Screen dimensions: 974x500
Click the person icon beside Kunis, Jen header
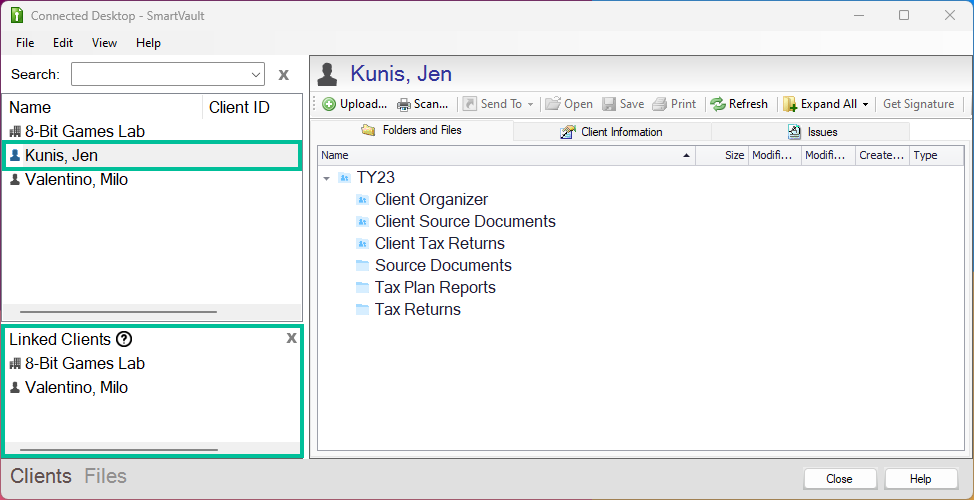327,75
